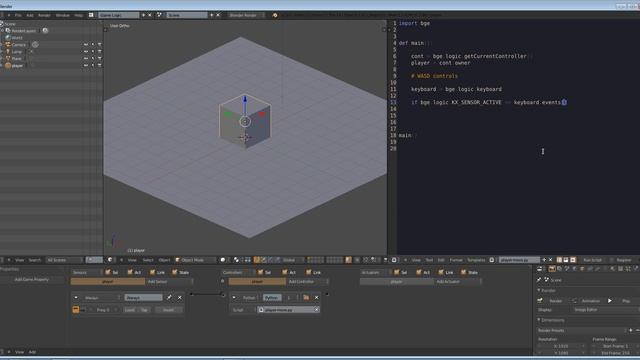The width and height of the screenshot is (640, 360).
Task: Toggle syntax highlight icon in text editor
Action: point(573,260)
